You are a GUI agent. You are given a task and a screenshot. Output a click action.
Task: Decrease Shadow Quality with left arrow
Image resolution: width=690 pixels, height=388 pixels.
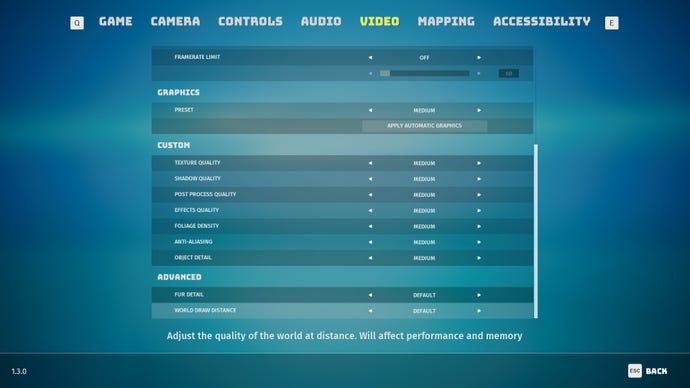[x=370, y=179]
